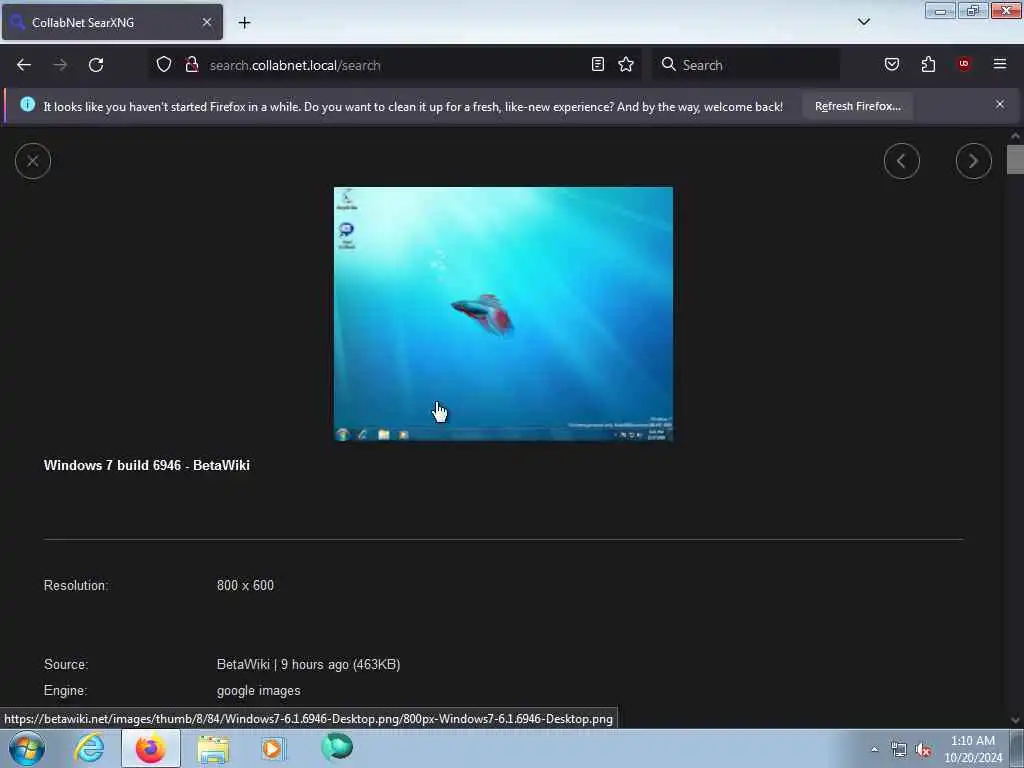
Task: Open the Firefox hamburger menu
Action: 1000,64
